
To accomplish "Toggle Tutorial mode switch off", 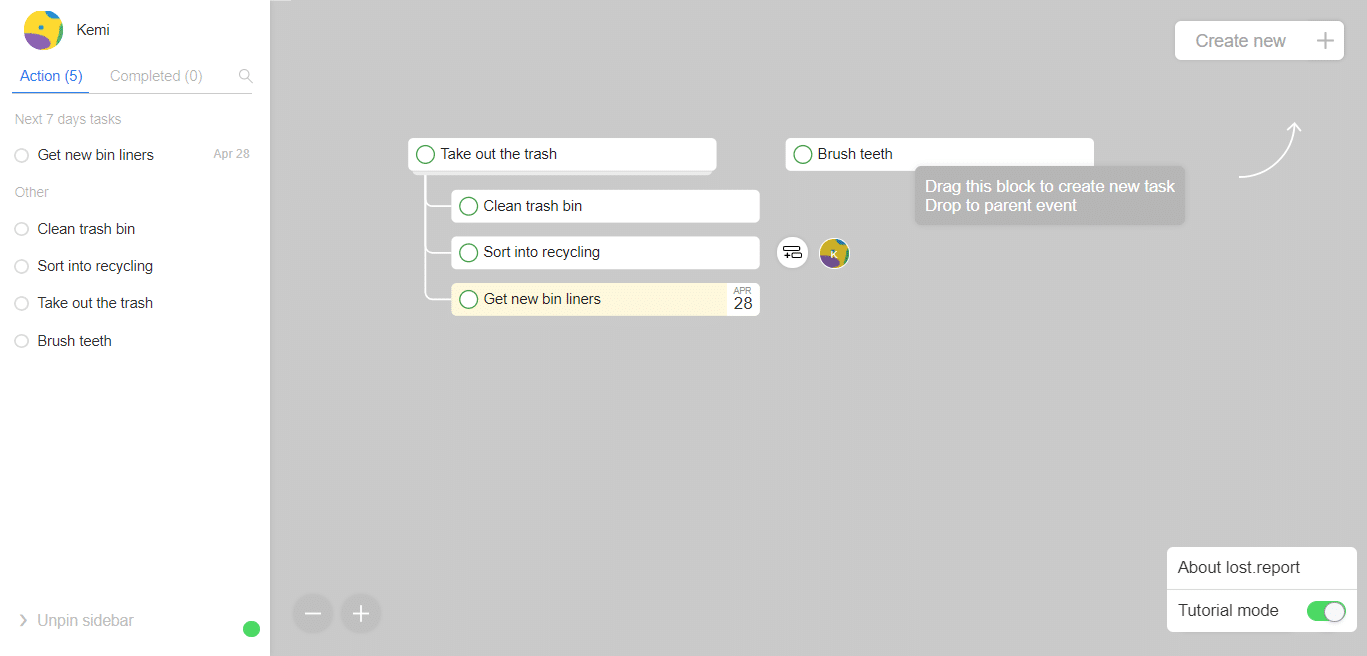I will click(x=1326, y=611).
